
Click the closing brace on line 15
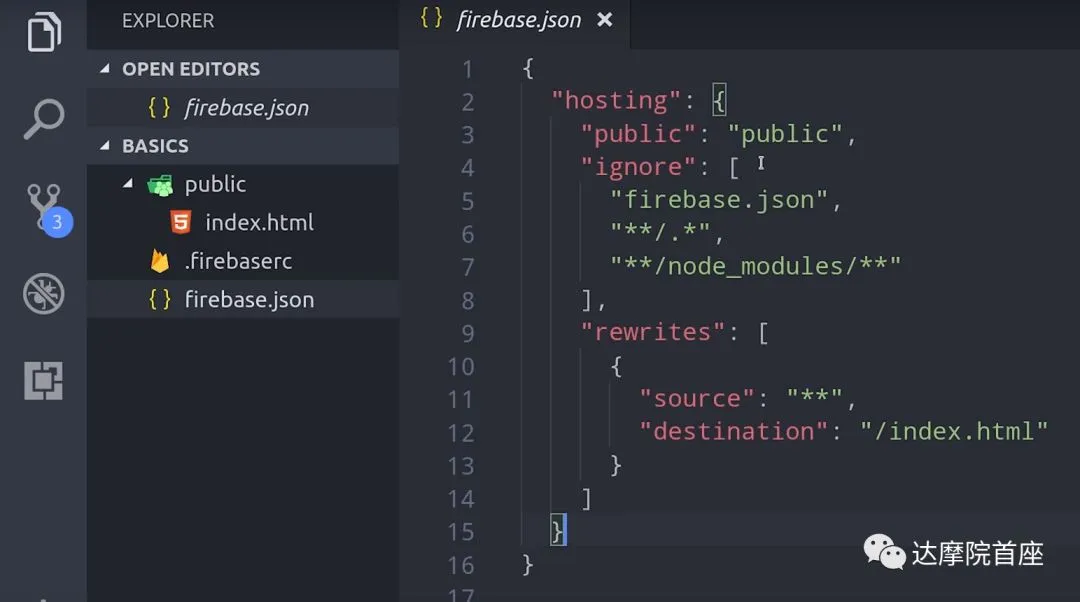[557, 531]
